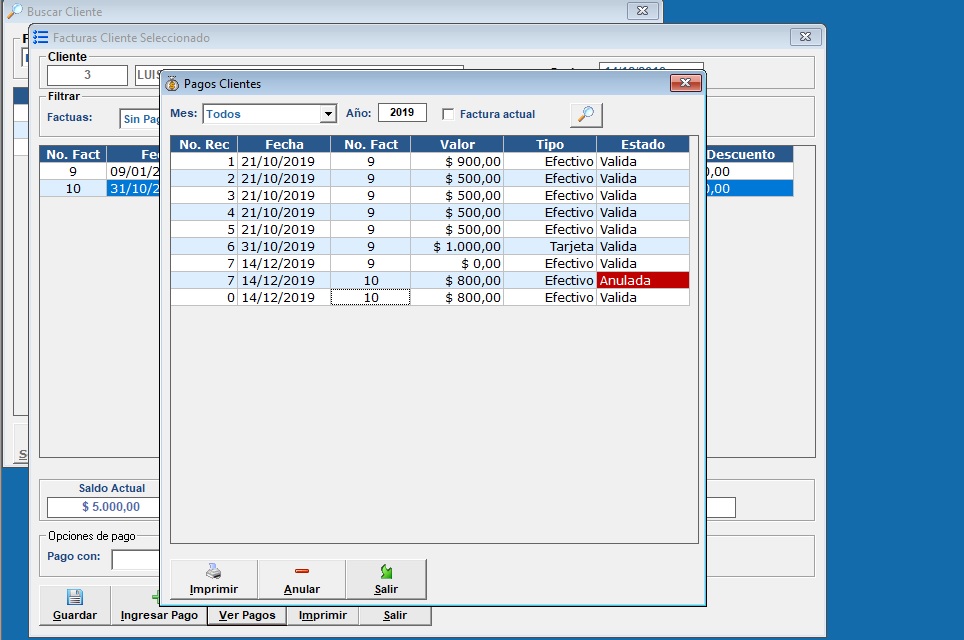Sort by the Valor column header
Viewport: 964px width, 640px height.
tap(457, 144)
